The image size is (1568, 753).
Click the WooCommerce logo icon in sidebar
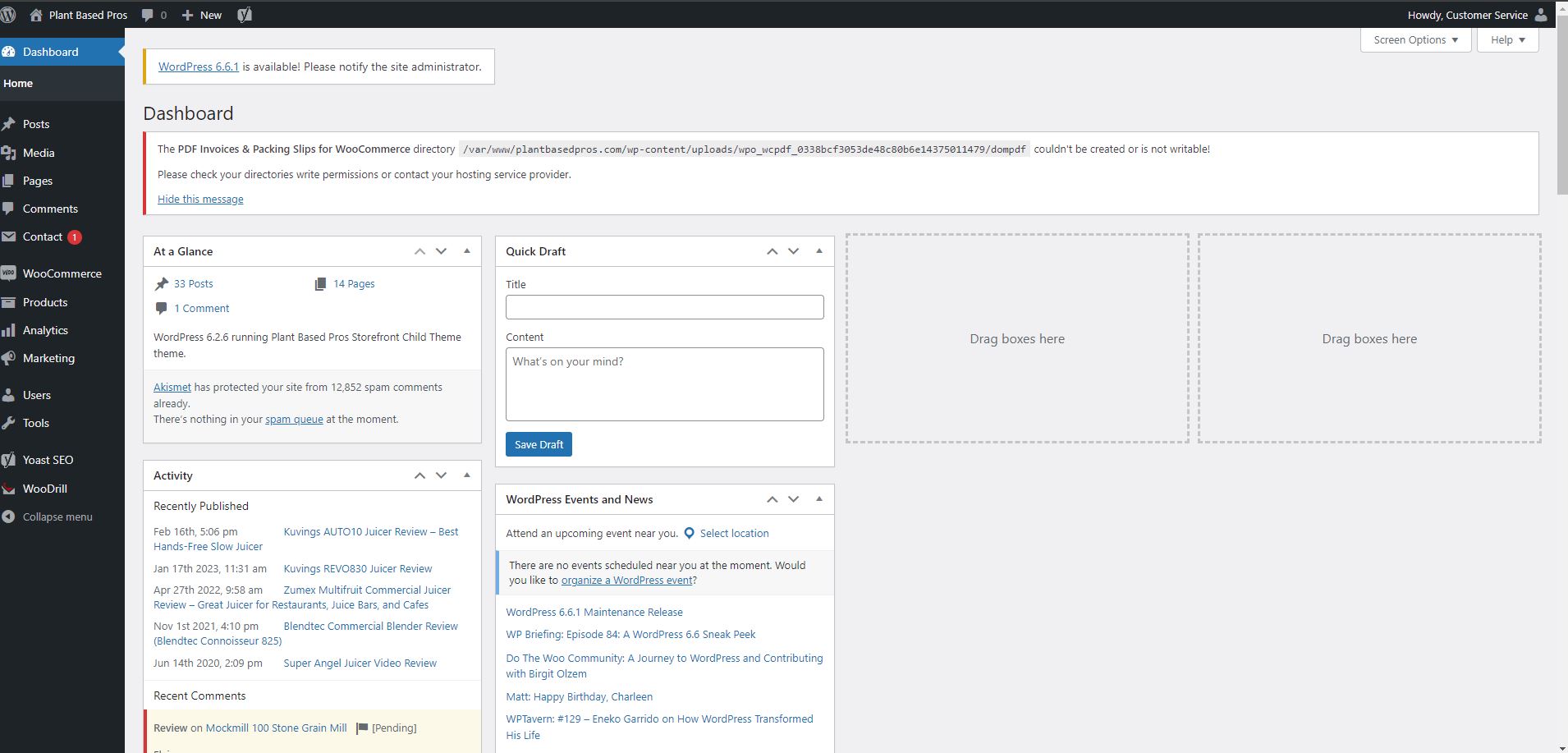[x=9, y=273]
